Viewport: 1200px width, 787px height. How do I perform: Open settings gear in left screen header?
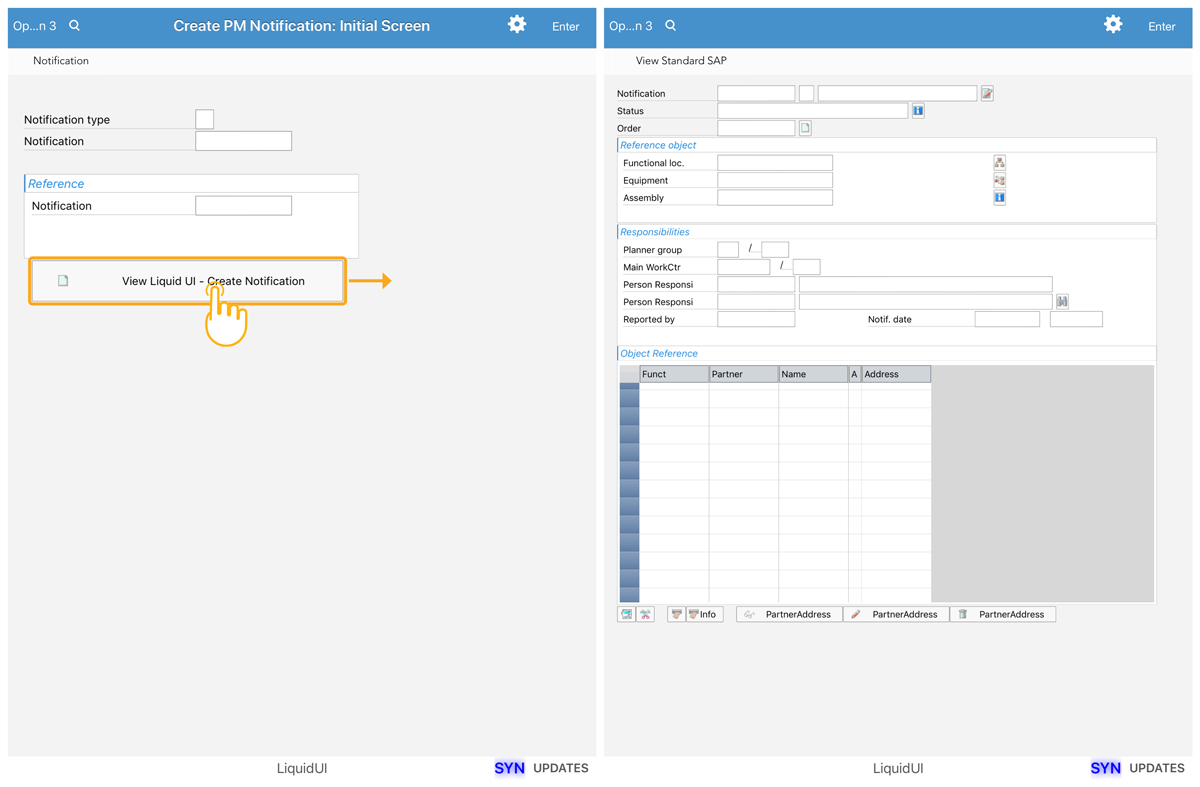[x=517, y=25]
